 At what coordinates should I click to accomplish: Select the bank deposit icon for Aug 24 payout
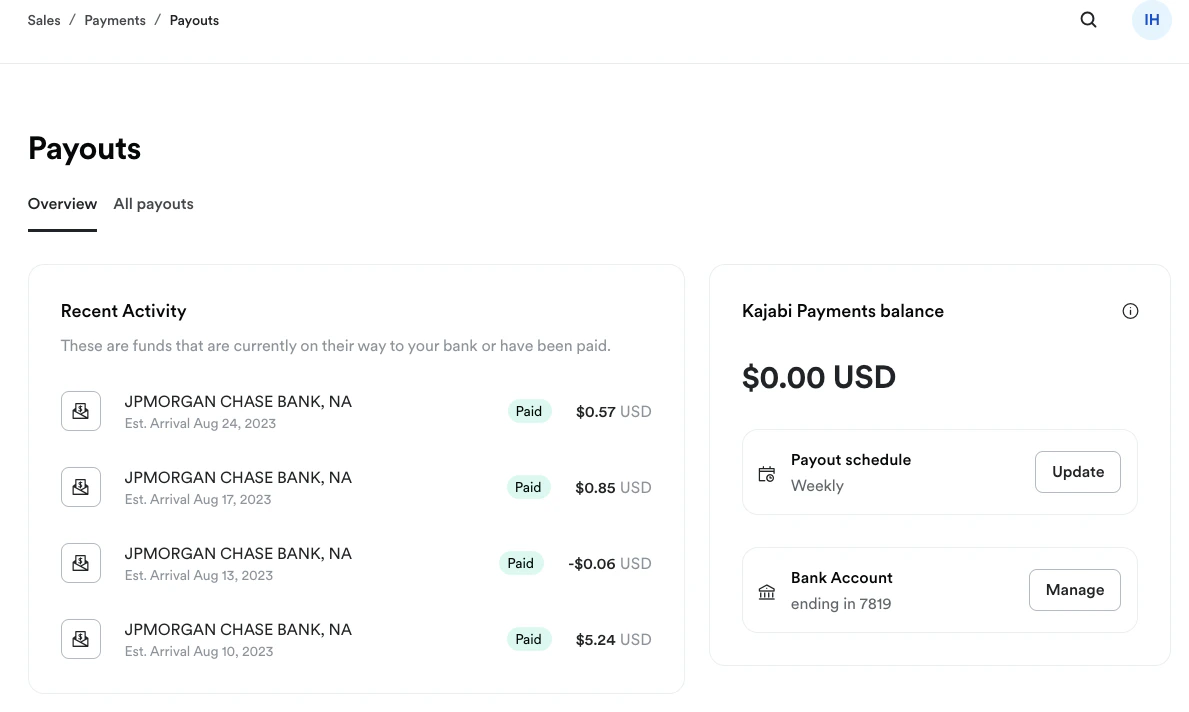point(80,411)
